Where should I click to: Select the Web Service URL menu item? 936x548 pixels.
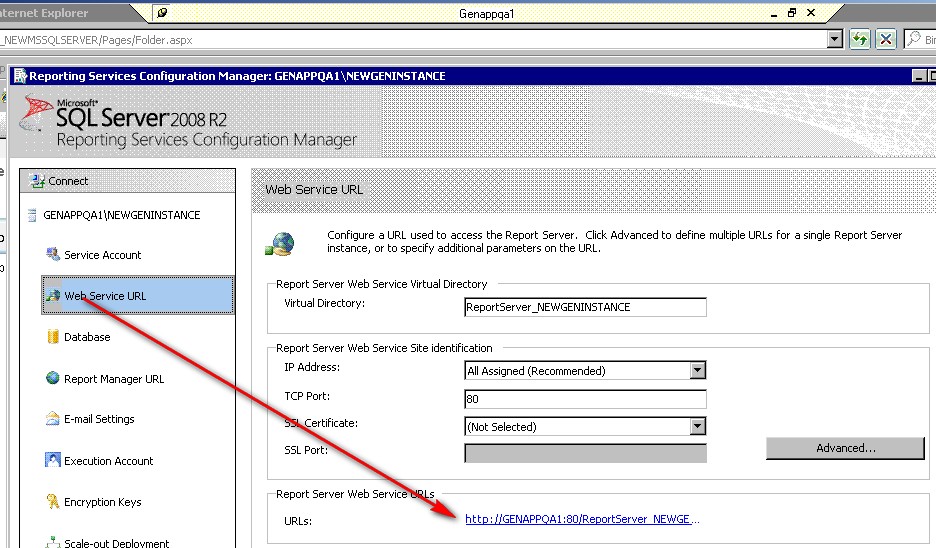[138, 295]
